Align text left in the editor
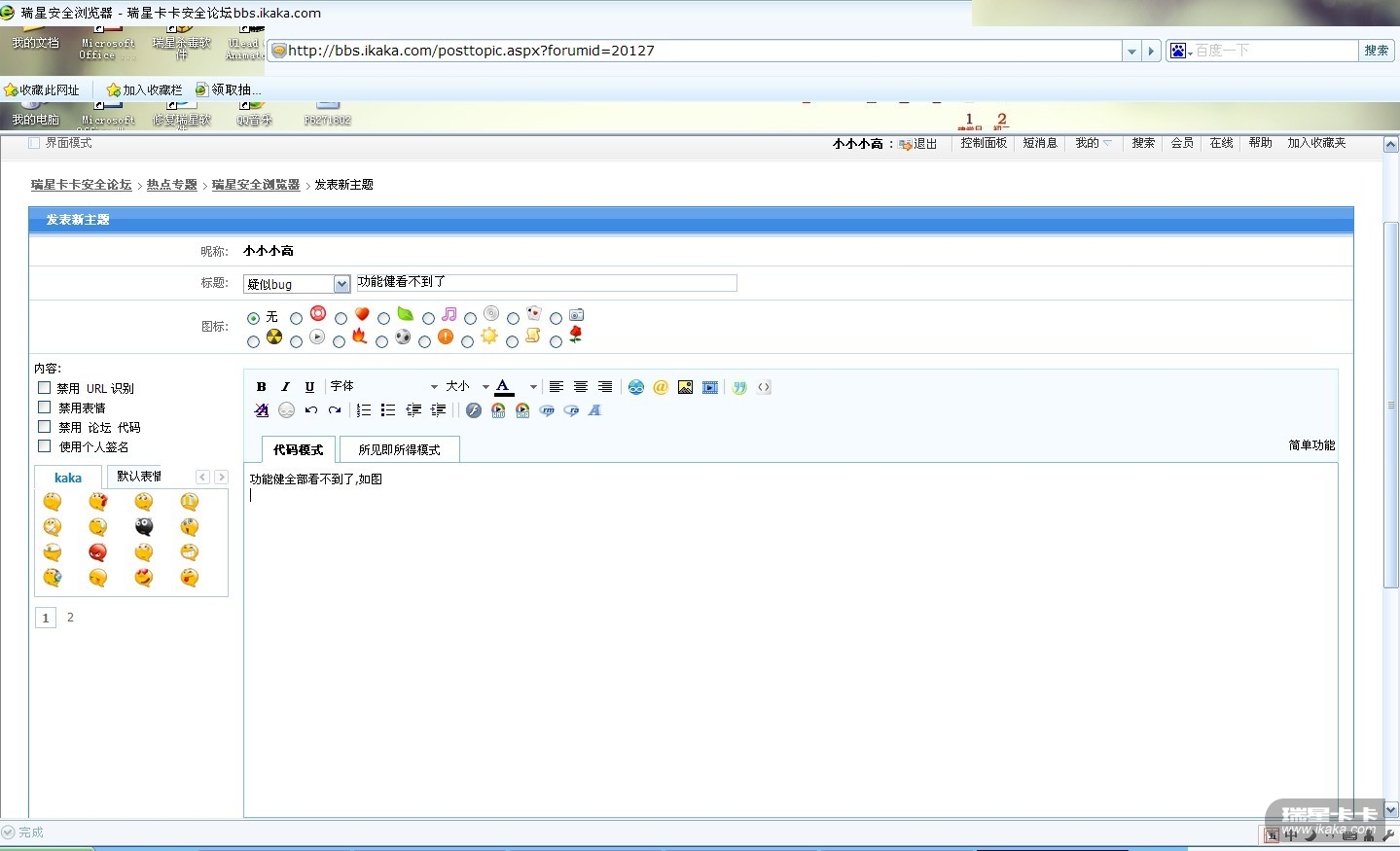1400x851 pixels. tap(556, 387)
